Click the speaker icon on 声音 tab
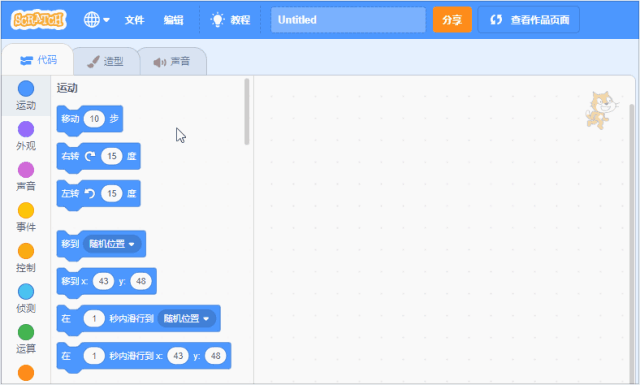The width and height of the screenshot is (640, 385). tap(160, 62)
